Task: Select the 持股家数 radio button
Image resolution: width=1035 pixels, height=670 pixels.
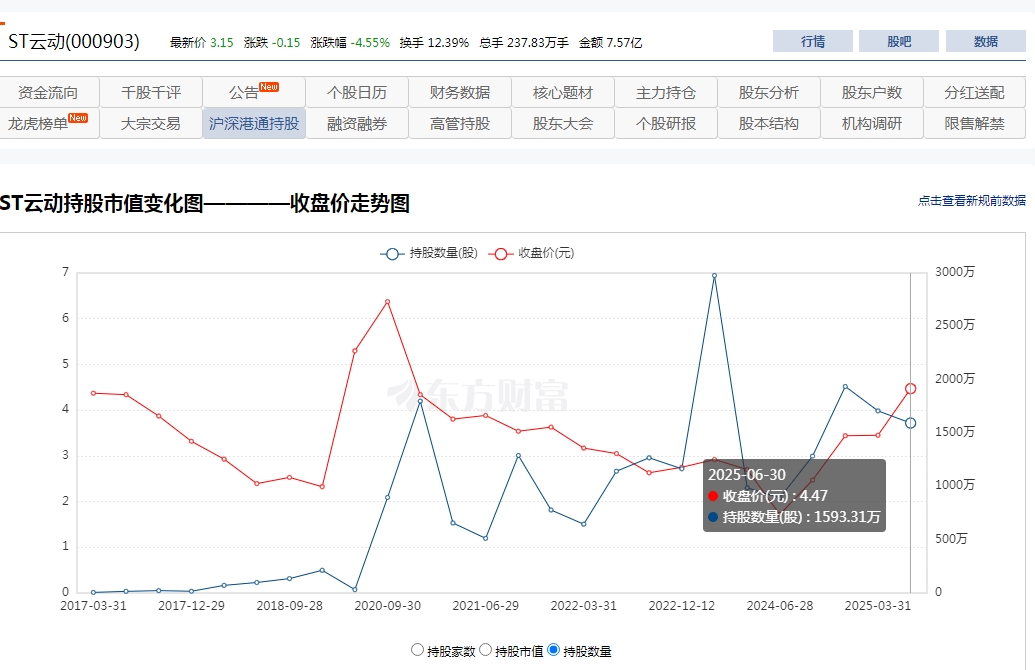Action: tap(417, 650)
